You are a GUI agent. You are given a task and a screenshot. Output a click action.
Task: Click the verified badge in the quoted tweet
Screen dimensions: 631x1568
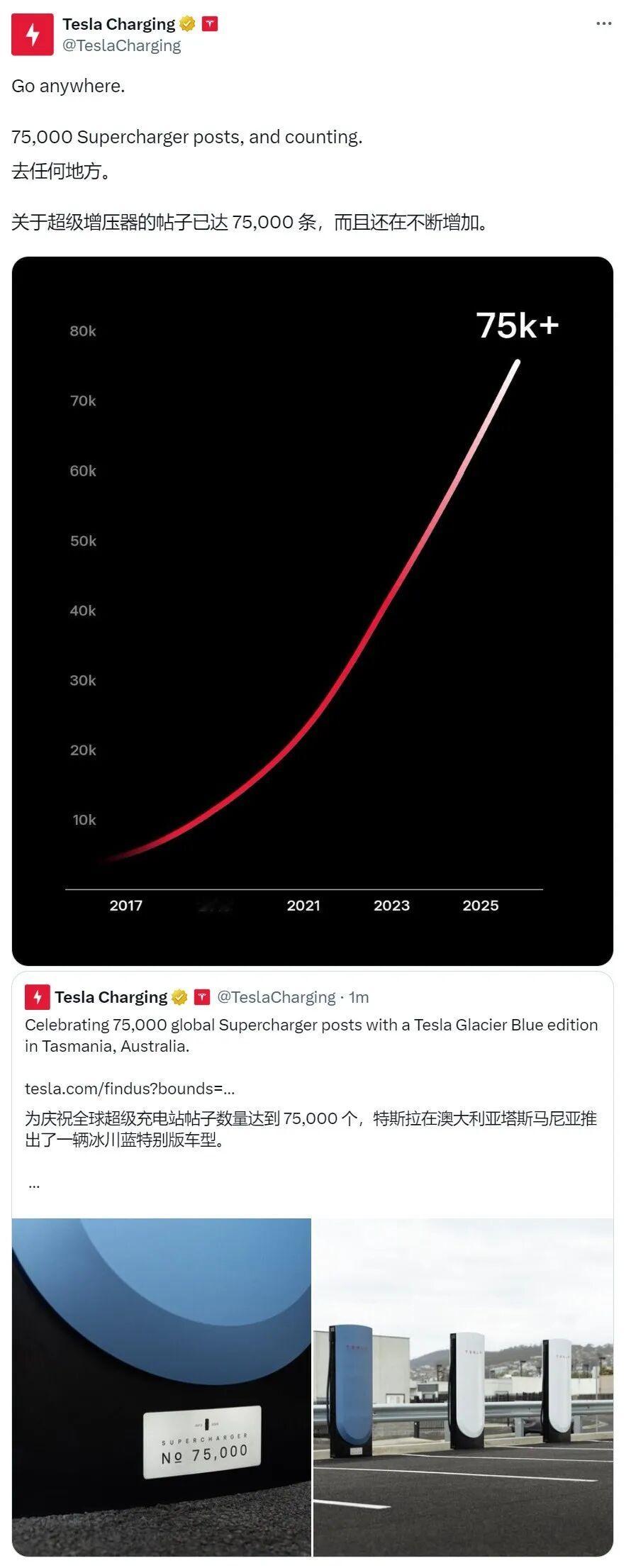(x=179, y=996)
